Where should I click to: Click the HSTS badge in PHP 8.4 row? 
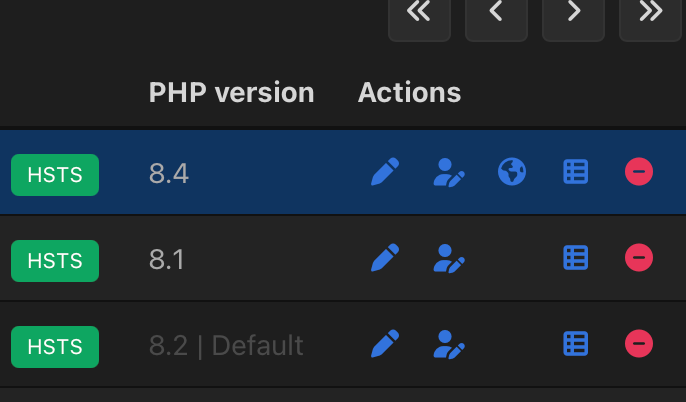pos(55,174)
